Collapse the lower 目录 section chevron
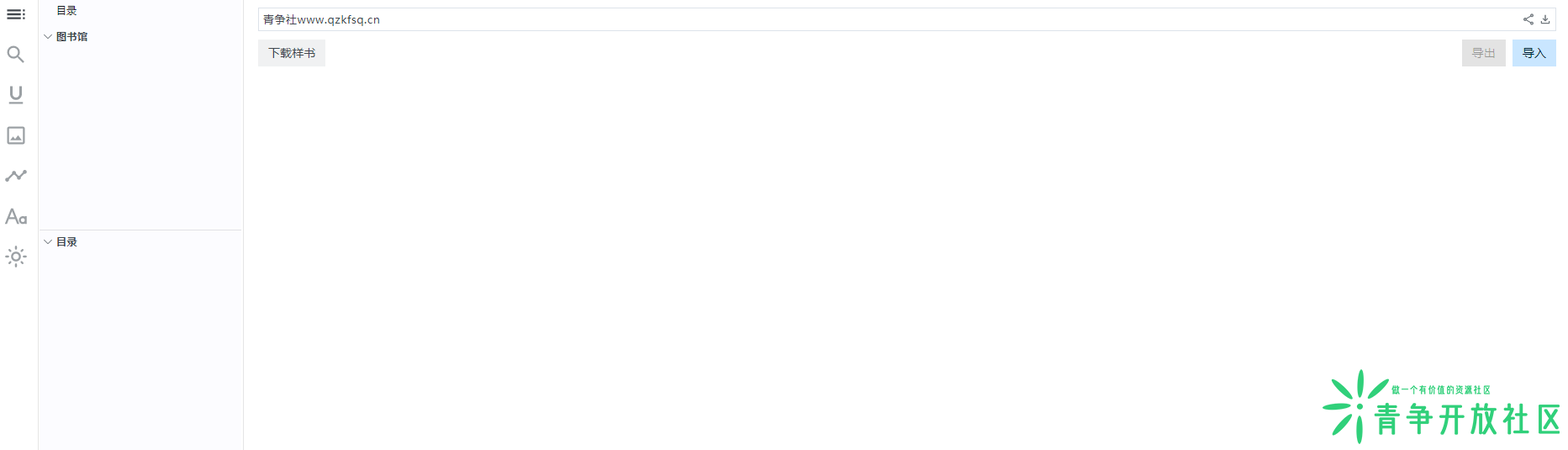 point(48,242)
